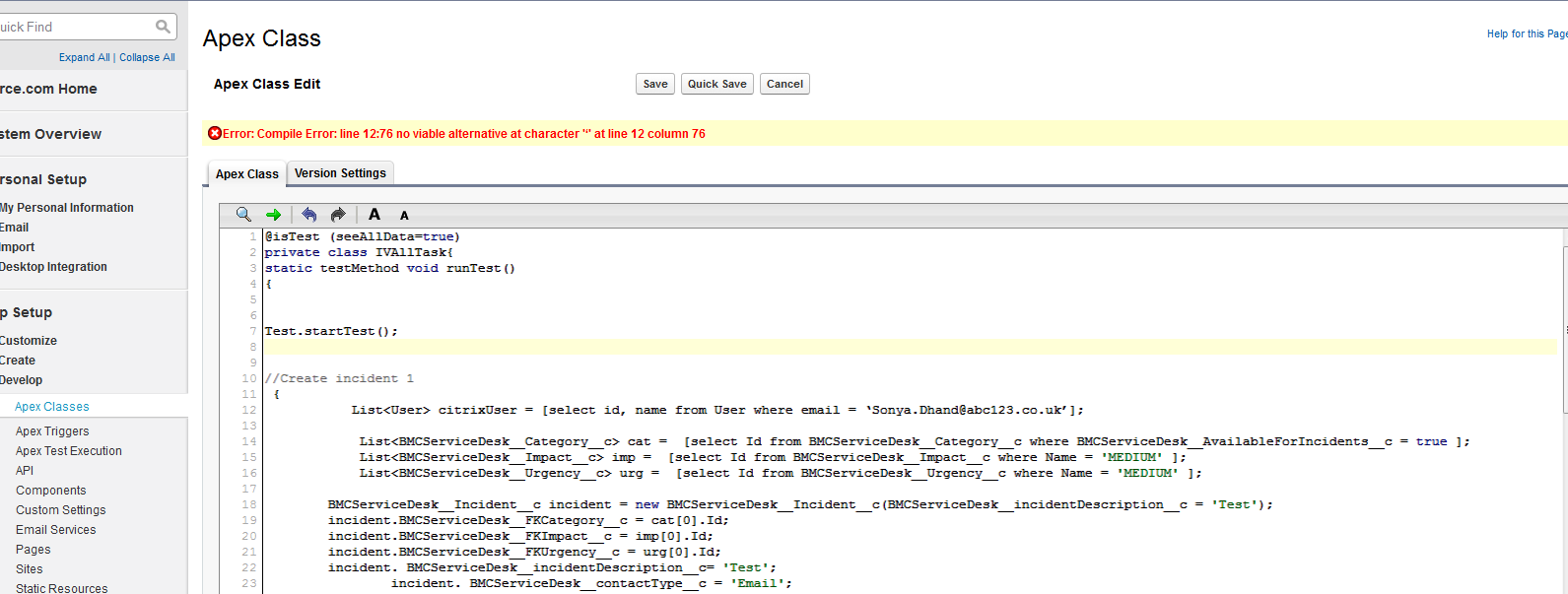Image resolution: width=1568 pixels, height=594 pixels.
Task: Click the Quick Save button
Action: 717,84
